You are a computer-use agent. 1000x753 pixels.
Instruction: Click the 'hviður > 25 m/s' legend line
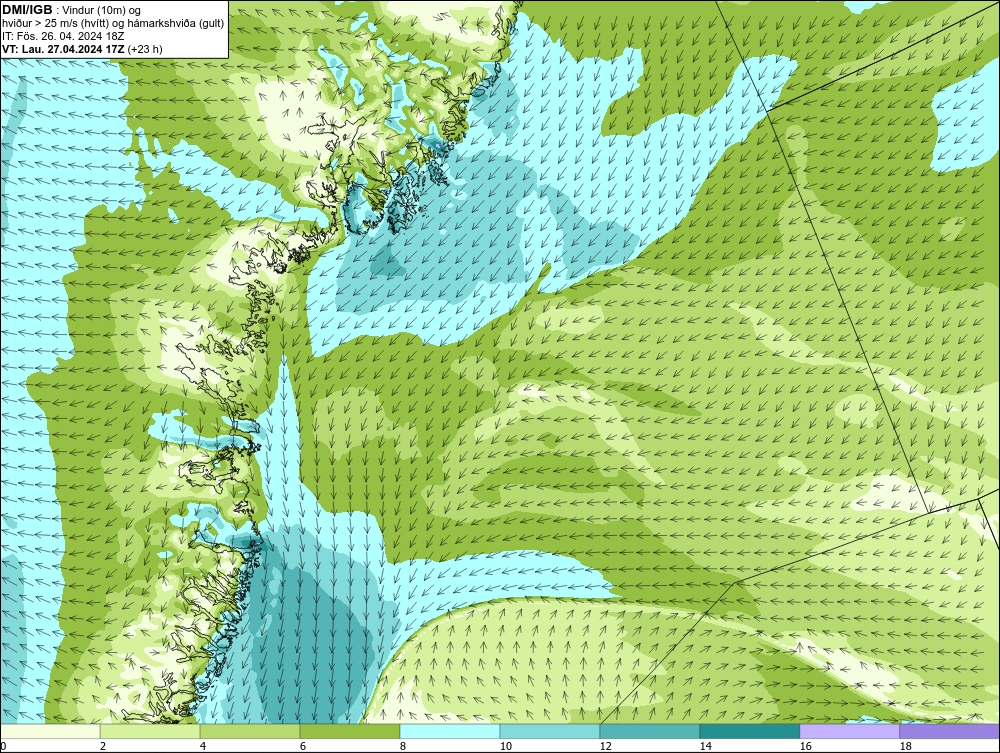112,24
